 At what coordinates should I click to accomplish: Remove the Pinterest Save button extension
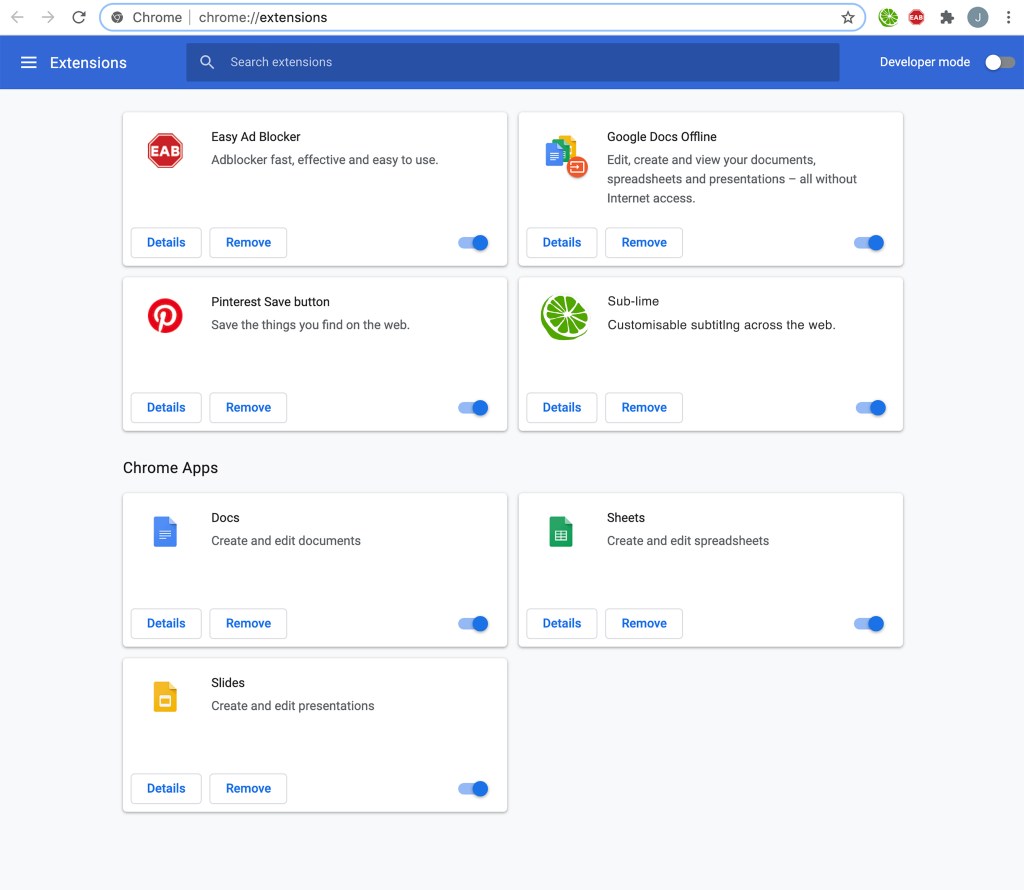(x=248, y=408)
